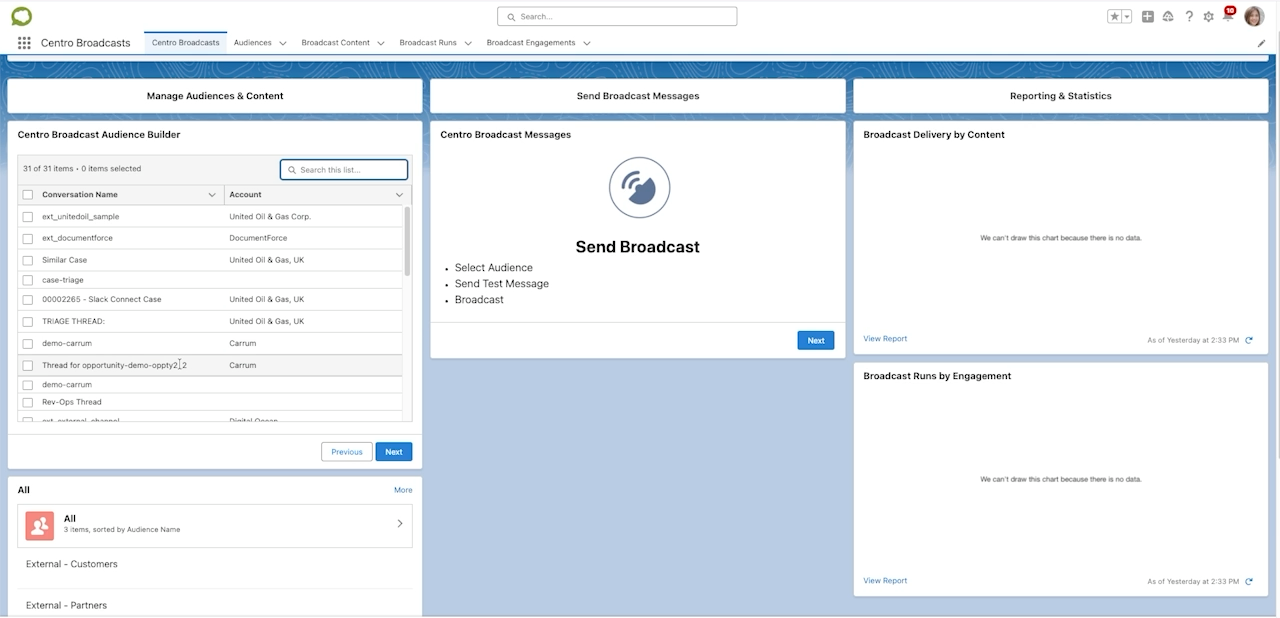Click the magnifier in global search

[x=511, y=17]
